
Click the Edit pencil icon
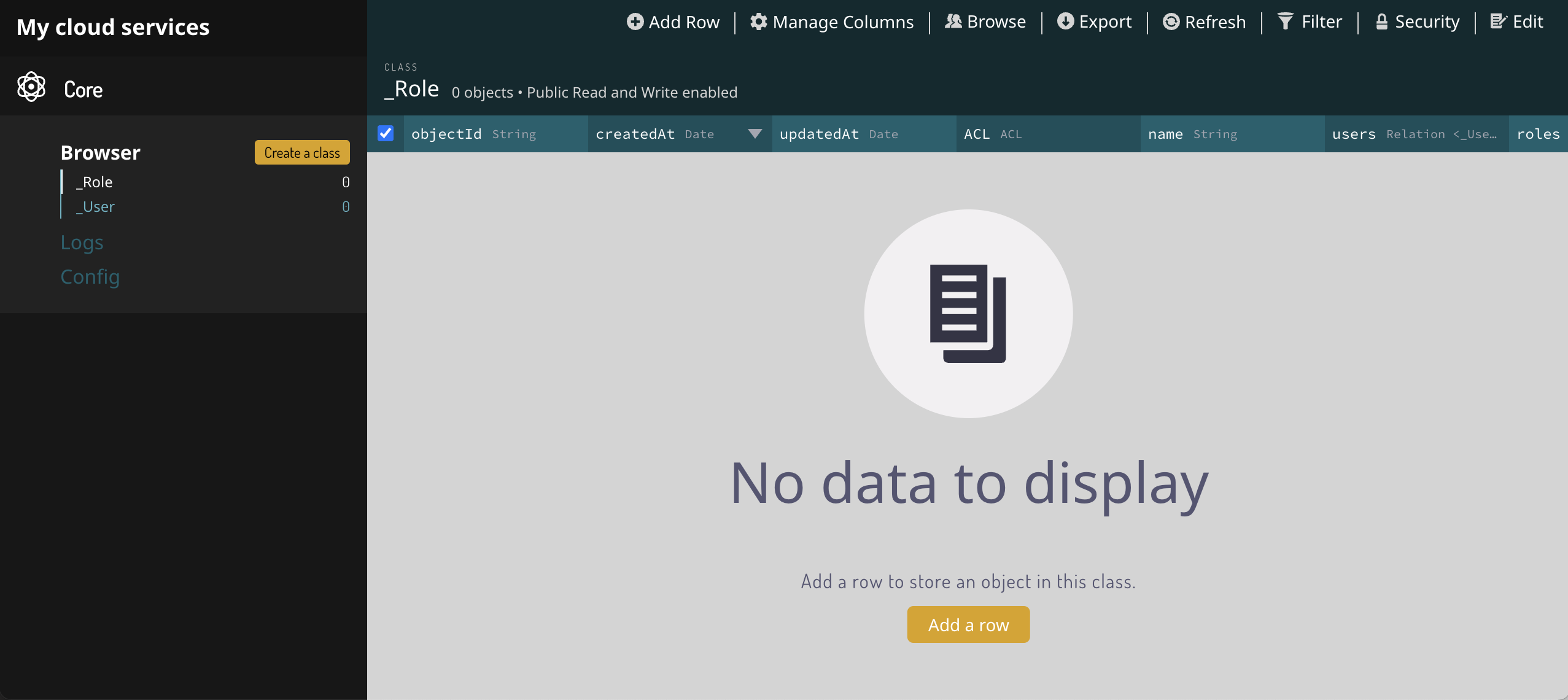click(1498, 21)
